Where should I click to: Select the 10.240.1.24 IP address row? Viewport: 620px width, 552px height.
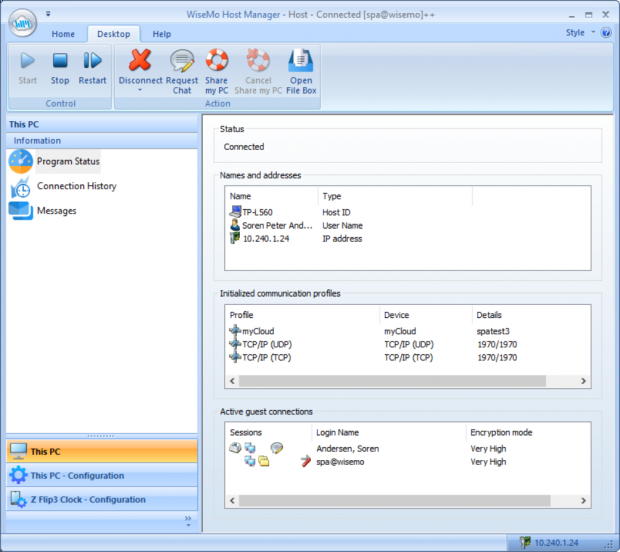296,238
